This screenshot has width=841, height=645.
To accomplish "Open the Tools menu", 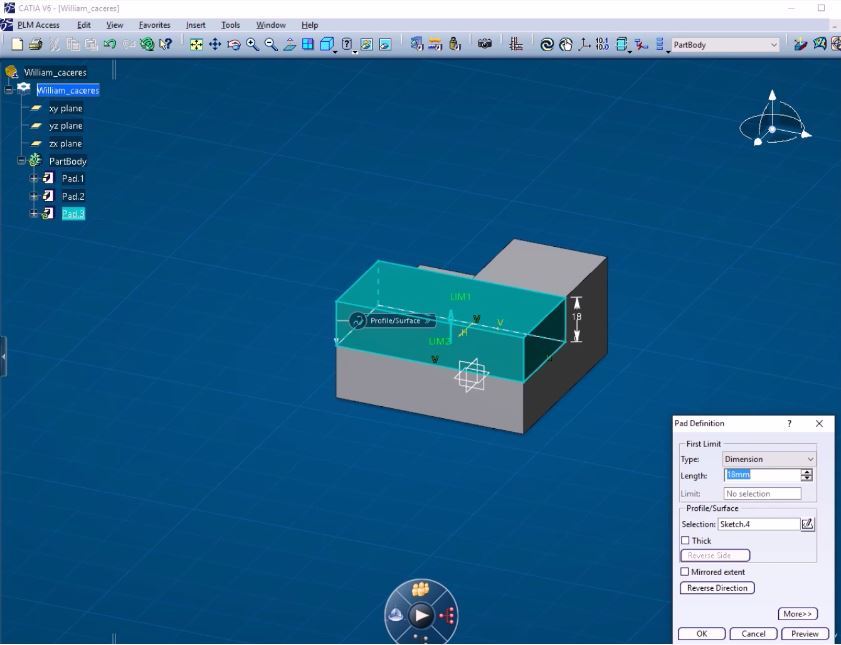I will pos(230,25).
